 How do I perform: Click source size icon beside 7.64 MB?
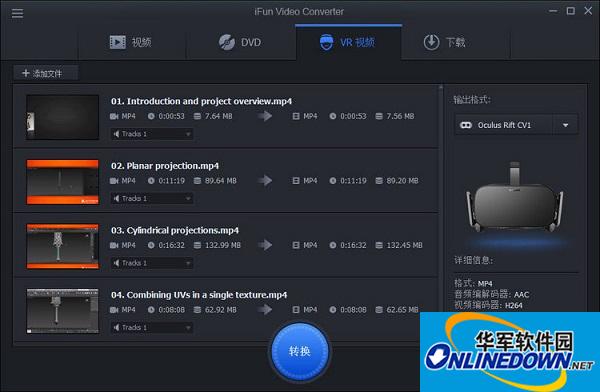(197, 116)
